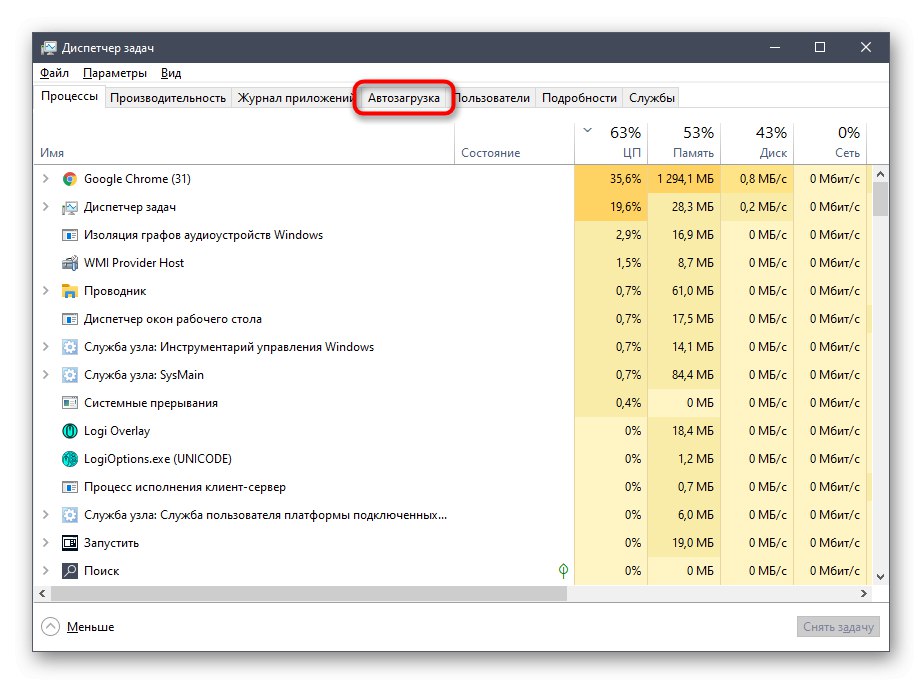
Task: Expand the Проводник process entry
Action: (x=45, y=291)
